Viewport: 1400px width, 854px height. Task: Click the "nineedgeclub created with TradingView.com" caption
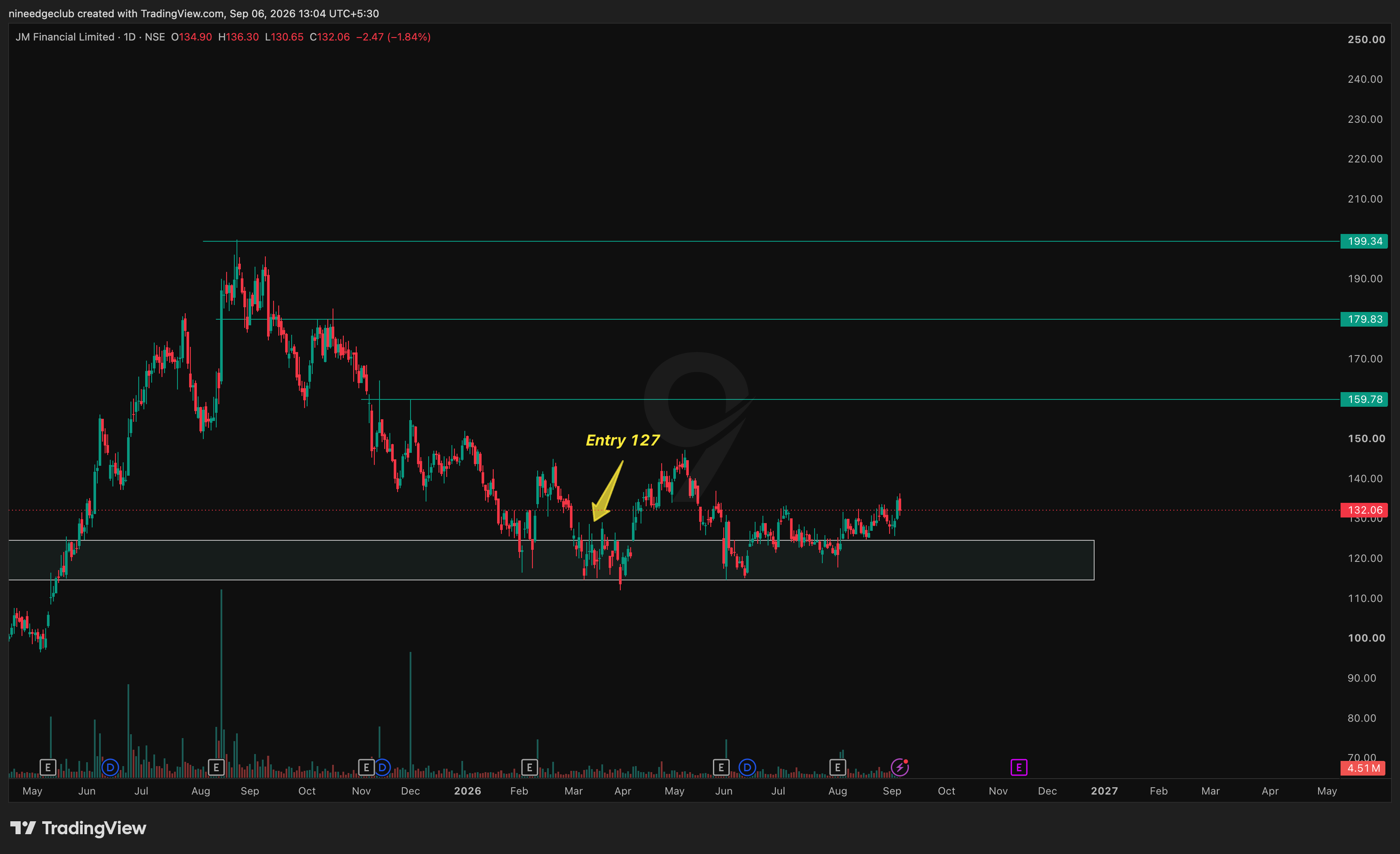click(x=116, y=13)
